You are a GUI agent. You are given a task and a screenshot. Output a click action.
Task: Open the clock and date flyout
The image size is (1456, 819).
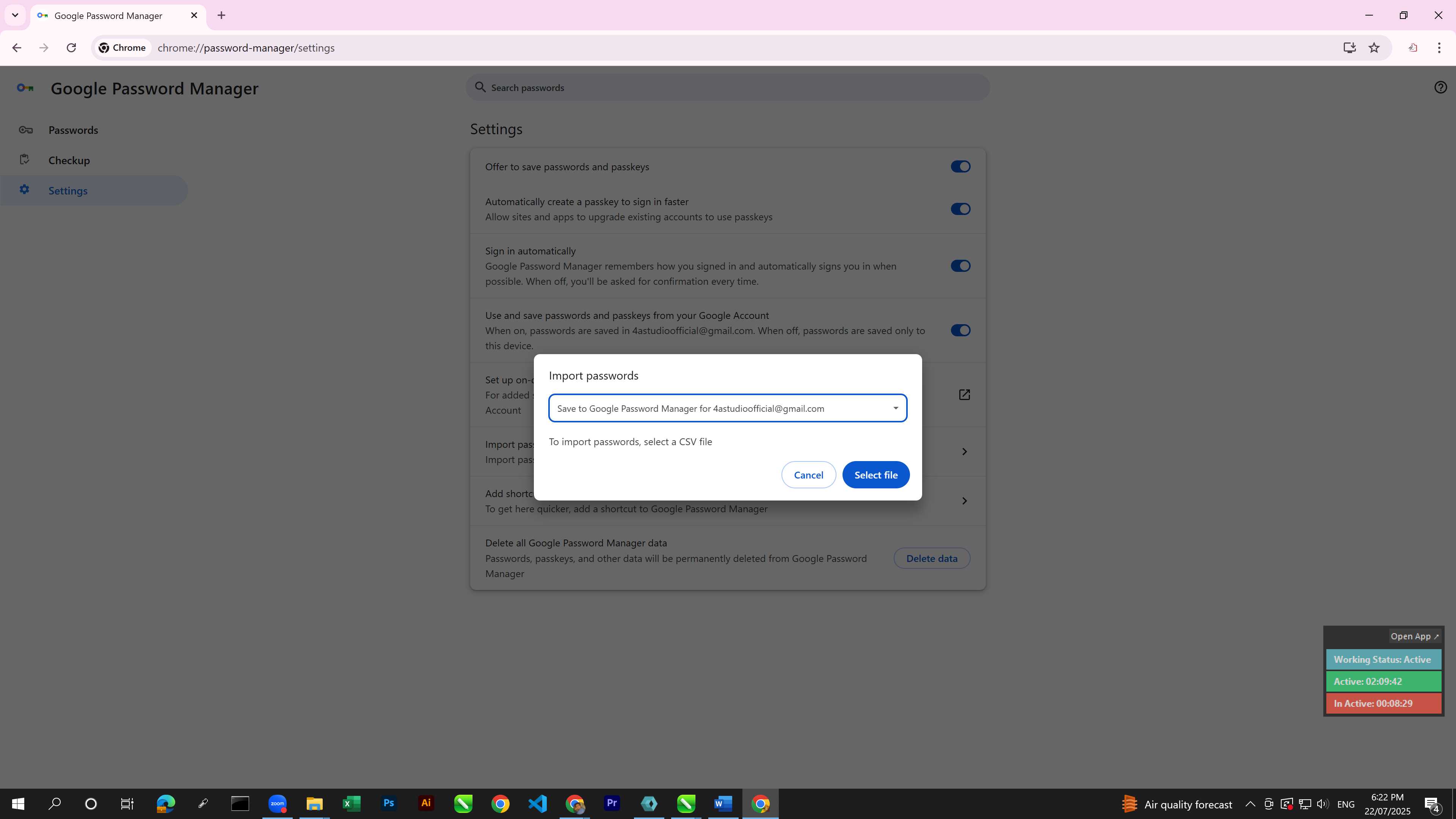[1388, 804]
